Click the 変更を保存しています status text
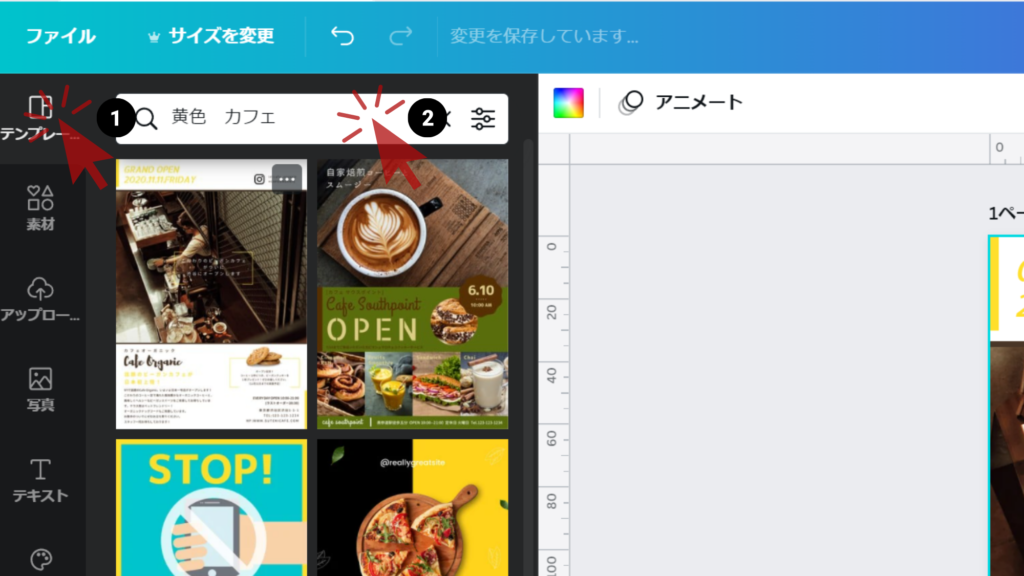Viewport: 1024px width, 576px height. click(544, 36)
